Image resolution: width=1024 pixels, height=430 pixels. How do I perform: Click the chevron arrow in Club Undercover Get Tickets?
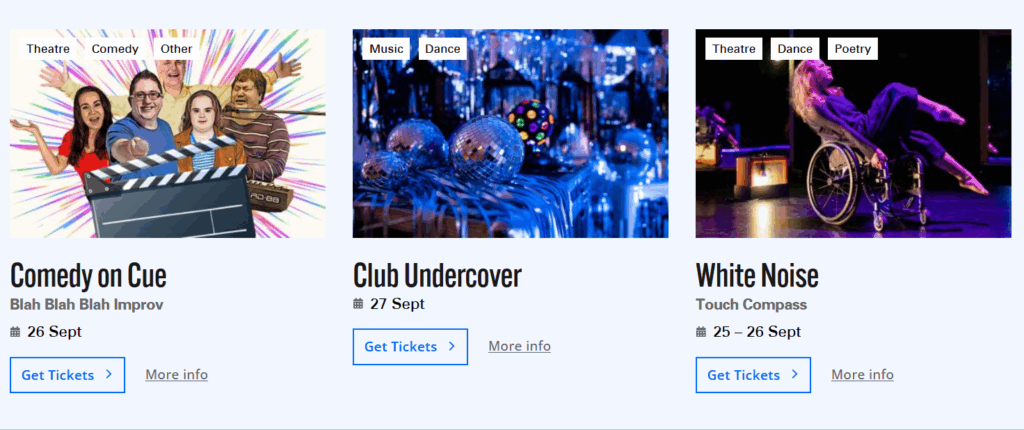(x=451, y=346)
